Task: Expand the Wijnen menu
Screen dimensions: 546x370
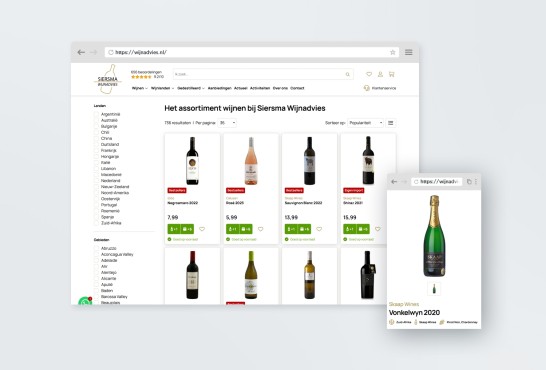Action: [x=140, y=88]
